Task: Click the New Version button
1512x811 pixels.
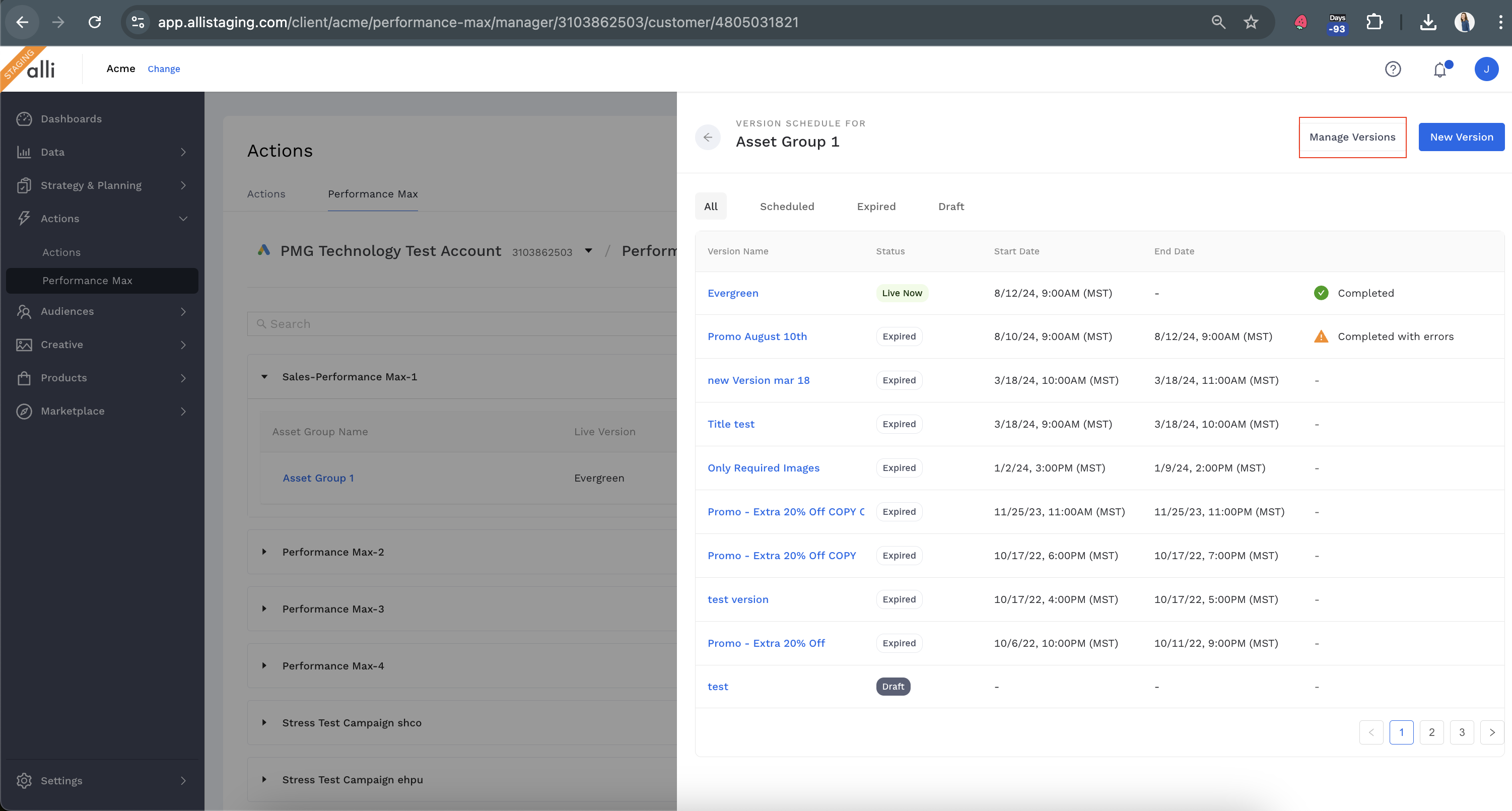Action: coord(1461,138)
